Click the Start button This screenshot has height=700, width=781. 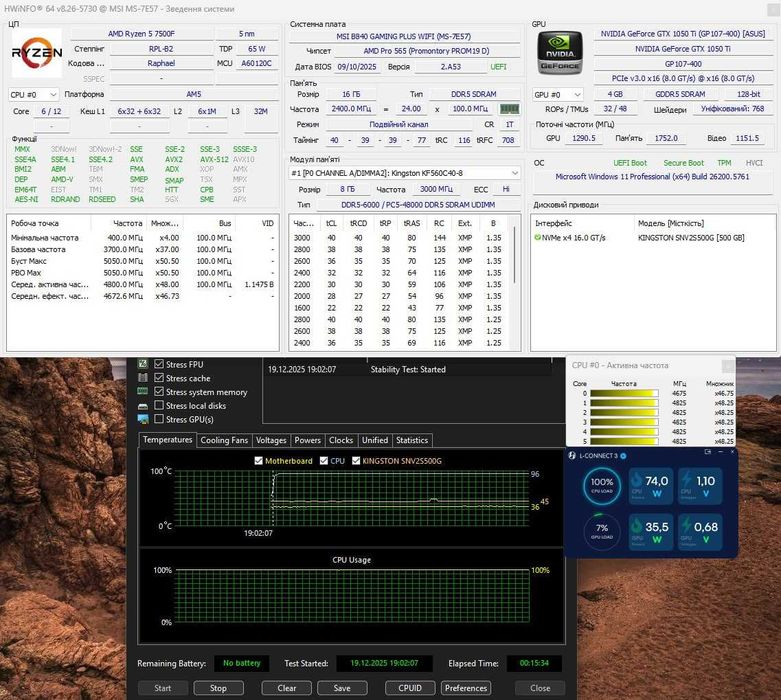(x=163, y=688)
